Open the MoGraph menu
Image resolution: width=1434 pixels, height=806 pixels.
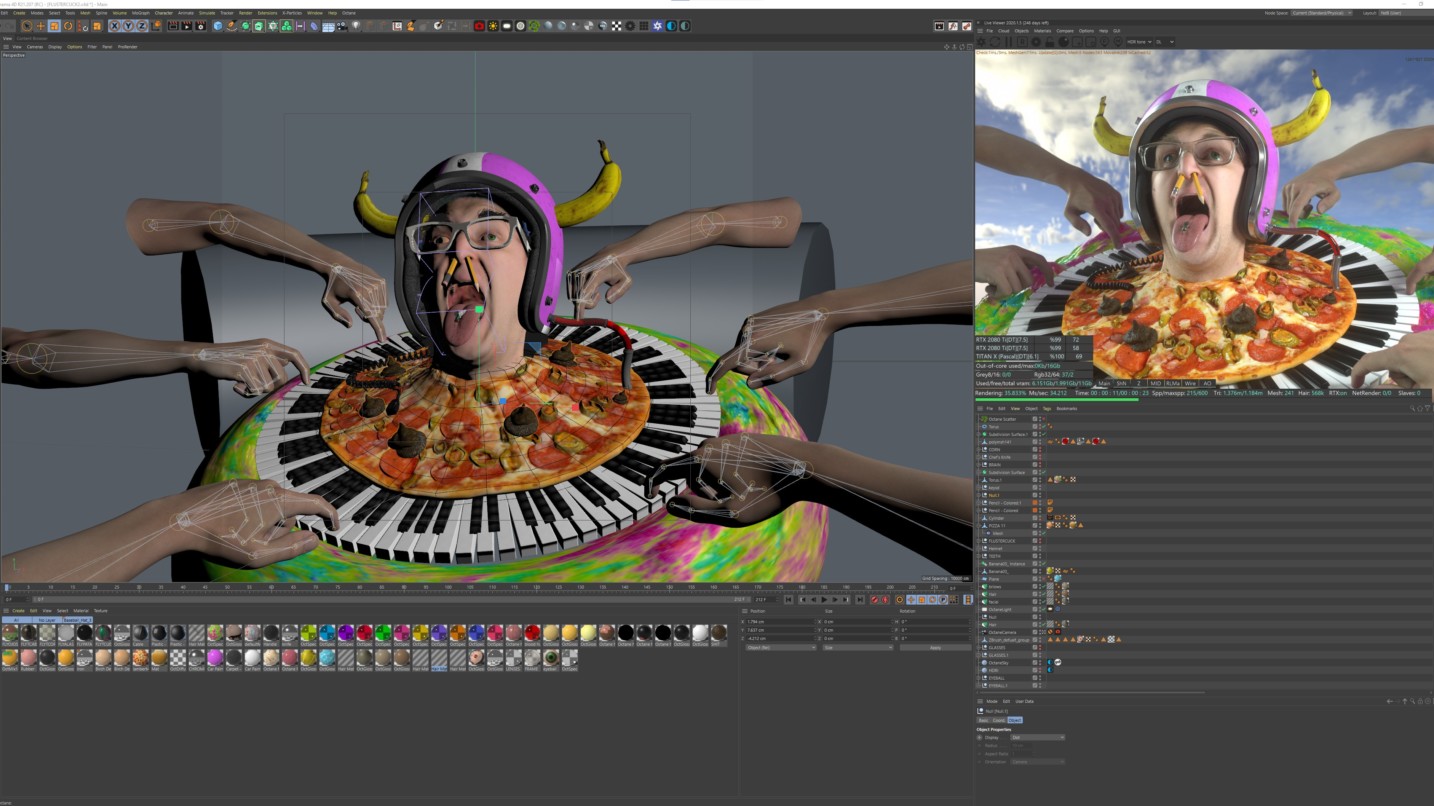[140, 13]
